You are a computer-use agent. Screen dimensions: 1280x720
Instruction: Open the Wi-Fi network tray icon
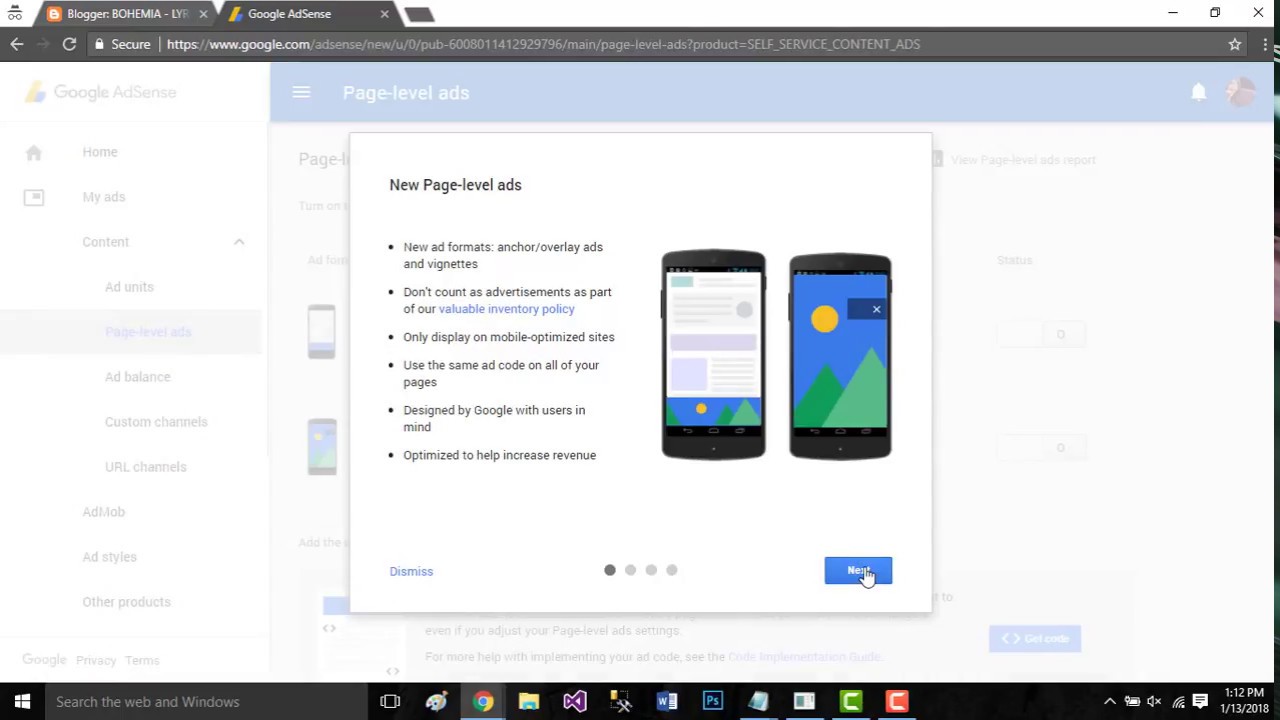point(1178,702)
